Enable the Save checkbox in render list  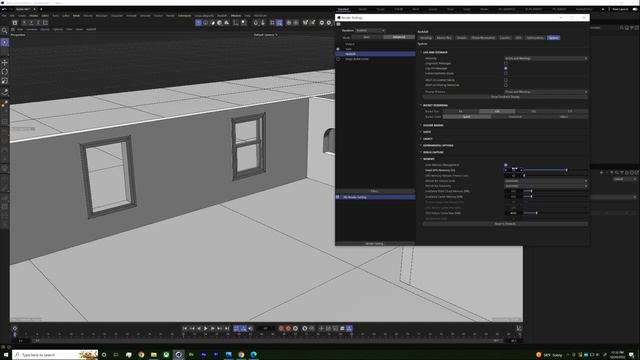pyautogui.click(x=338, y=49)
